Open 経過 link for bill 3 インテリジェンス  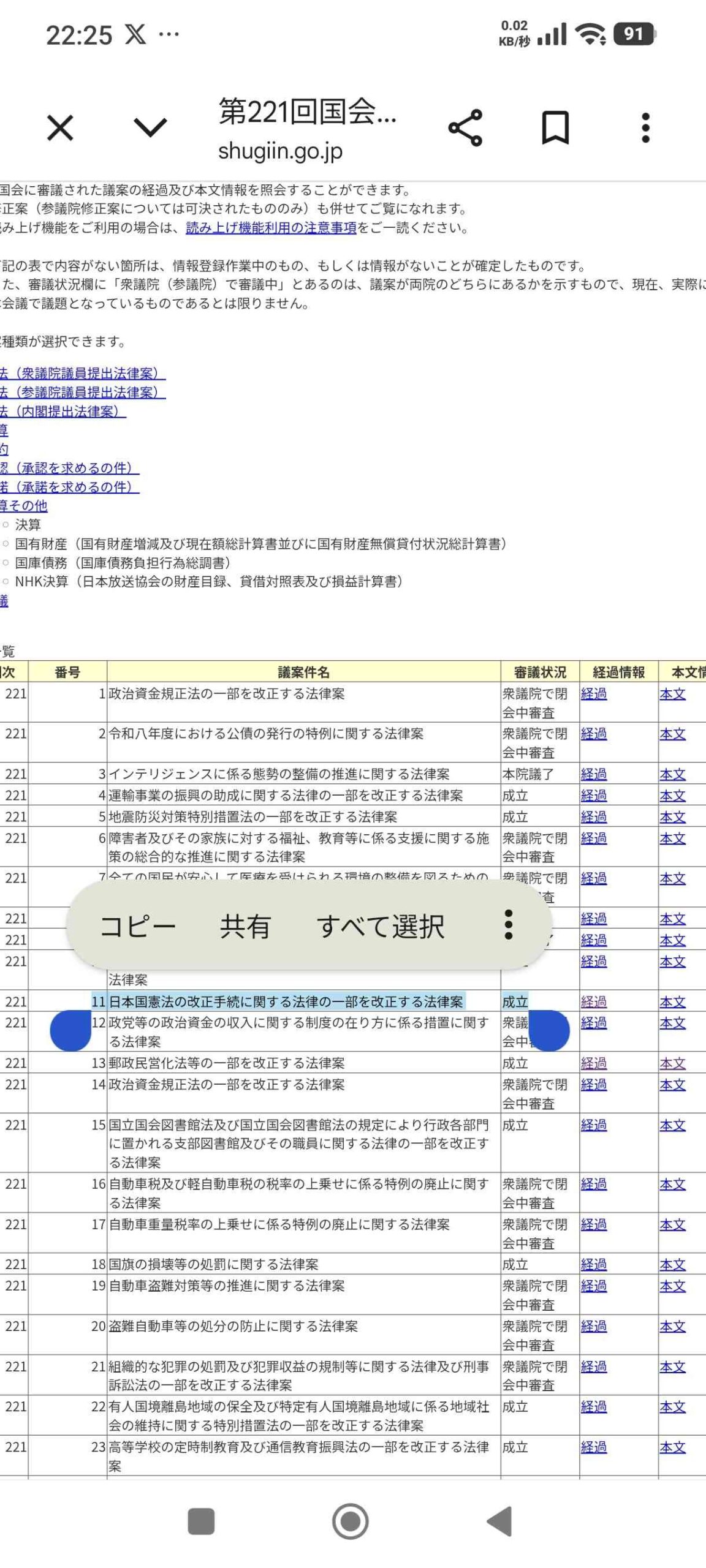(x=594, y=774)
